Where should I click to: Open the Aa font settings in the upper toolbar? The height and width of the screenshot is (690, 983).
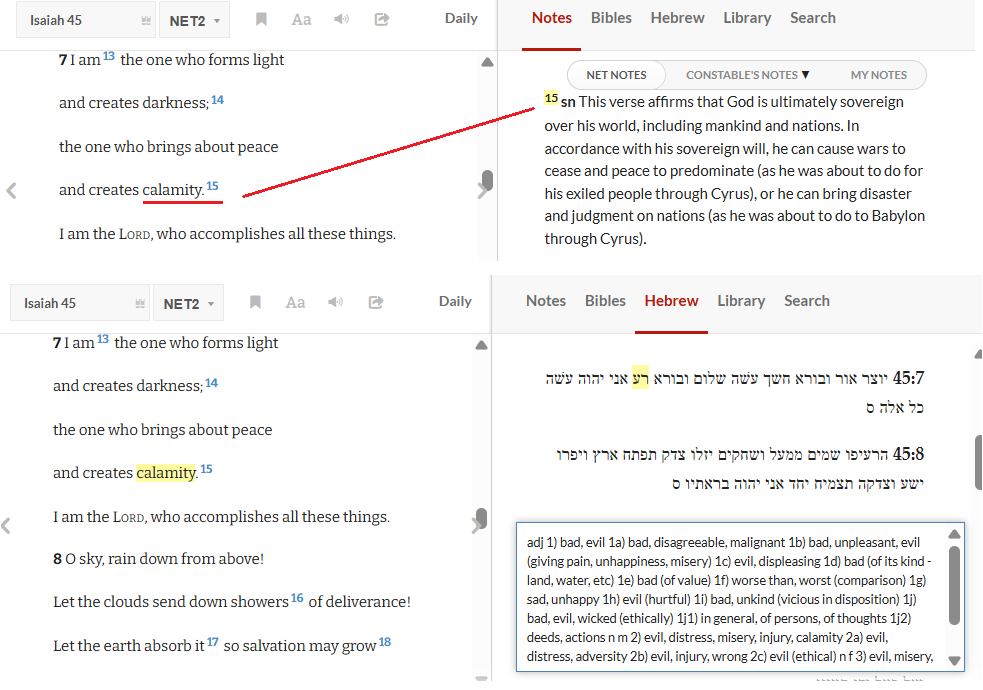[301, 19]
